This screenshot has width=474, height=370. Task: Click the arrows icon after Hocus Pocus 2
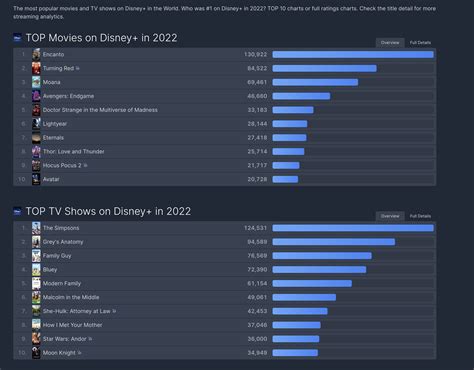[x=85, y=165]
